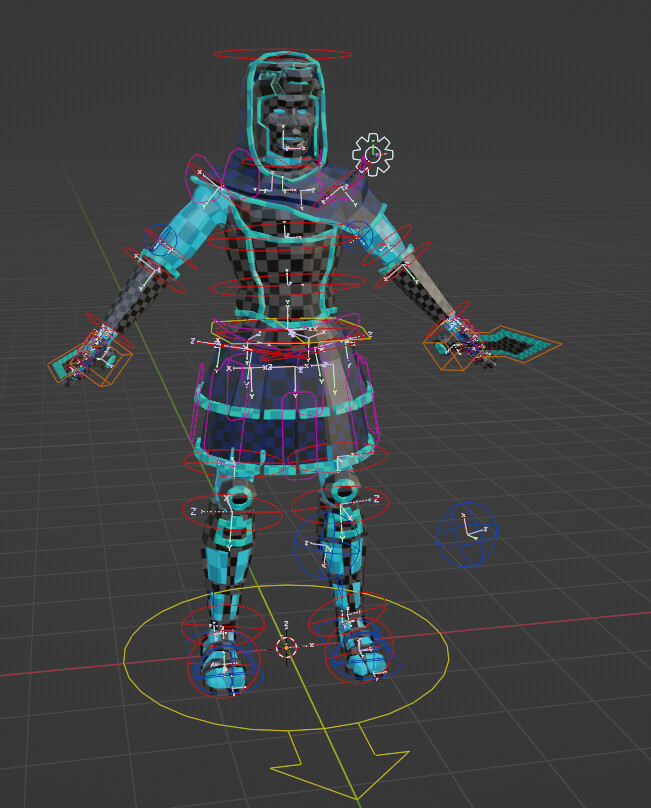Select the red knee ring on the screen-right leg
This screenshot has height=808, width=651.
[340, 504]
